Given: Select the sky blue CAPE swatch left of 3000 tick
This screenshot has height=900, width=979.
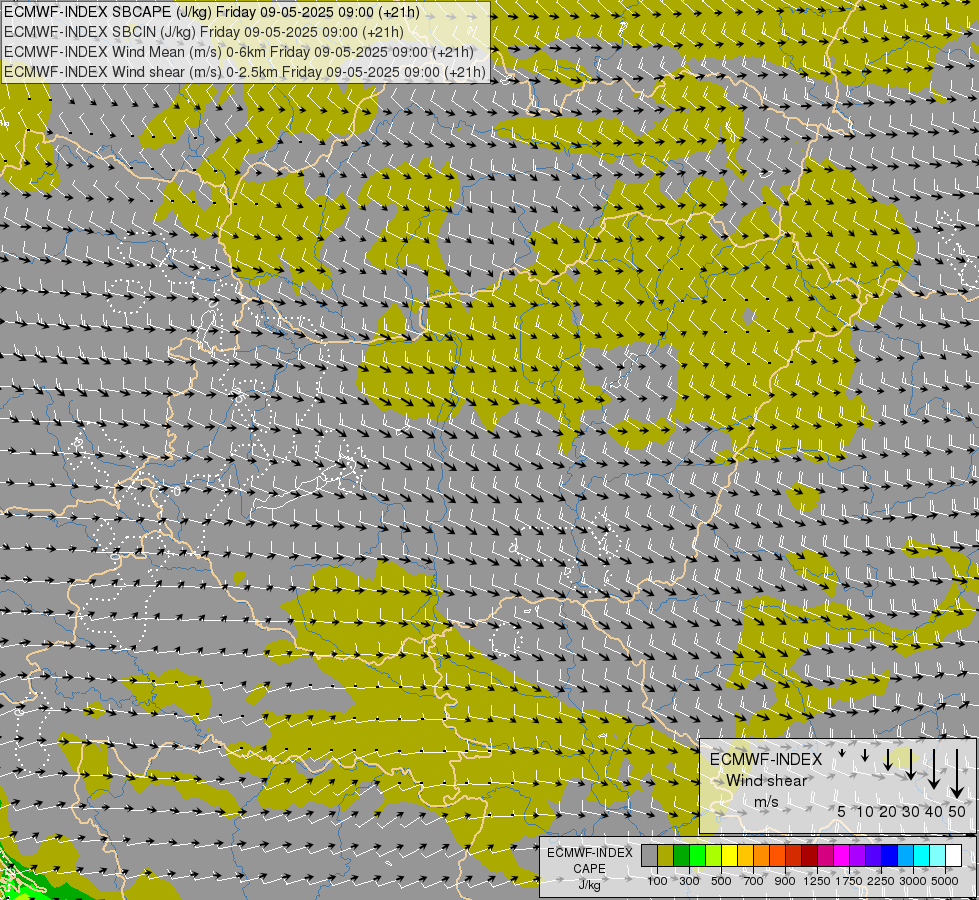Looking at the screenshot, I should [x=905, y=855].
